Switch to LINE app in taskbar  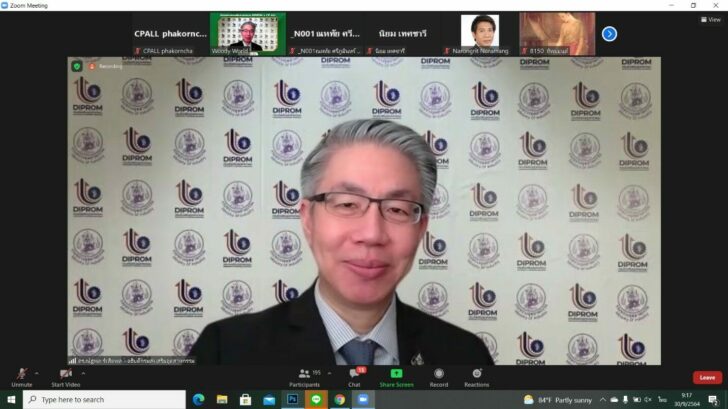[316, 400]
